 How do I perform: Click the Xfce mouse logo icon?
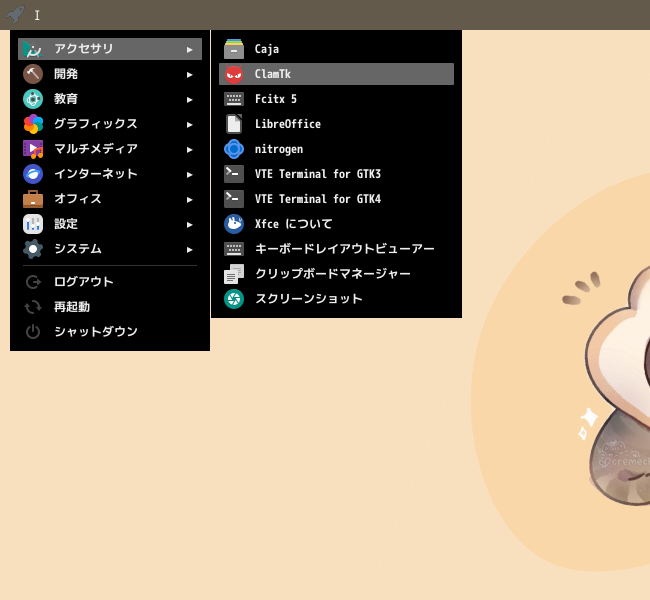(234, 224)
